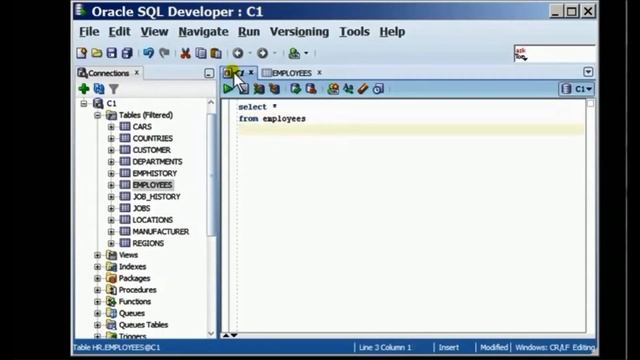Click the New file icon

81,53
